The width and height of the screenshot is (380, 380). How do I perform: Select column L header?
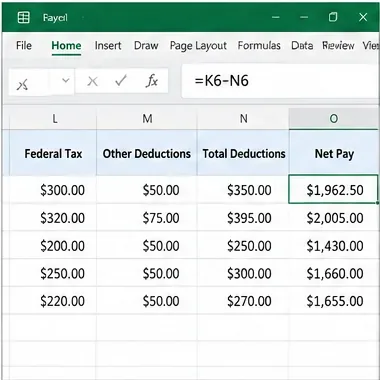click(53, 118)
